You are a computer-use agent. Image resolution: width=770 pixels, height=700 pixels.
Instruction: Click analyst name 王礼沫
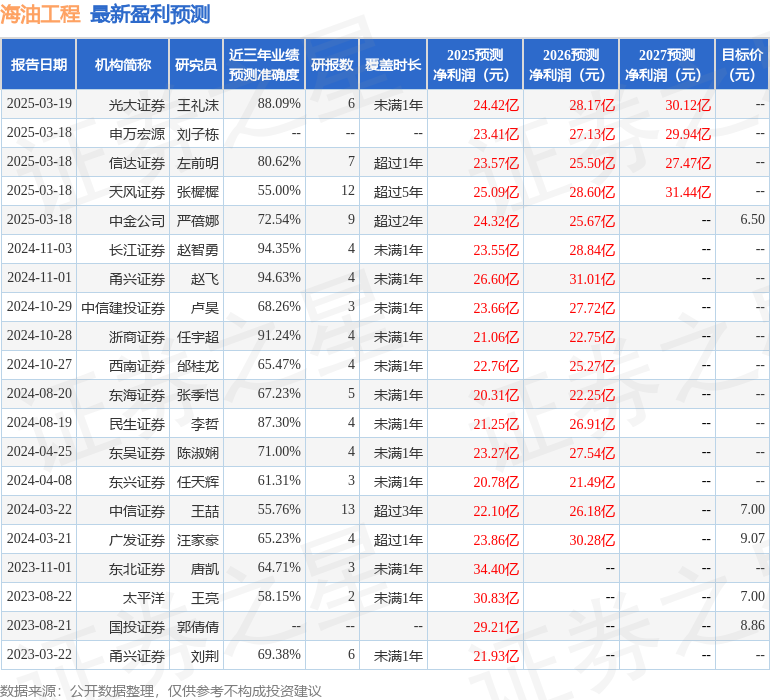click(198, 105)
